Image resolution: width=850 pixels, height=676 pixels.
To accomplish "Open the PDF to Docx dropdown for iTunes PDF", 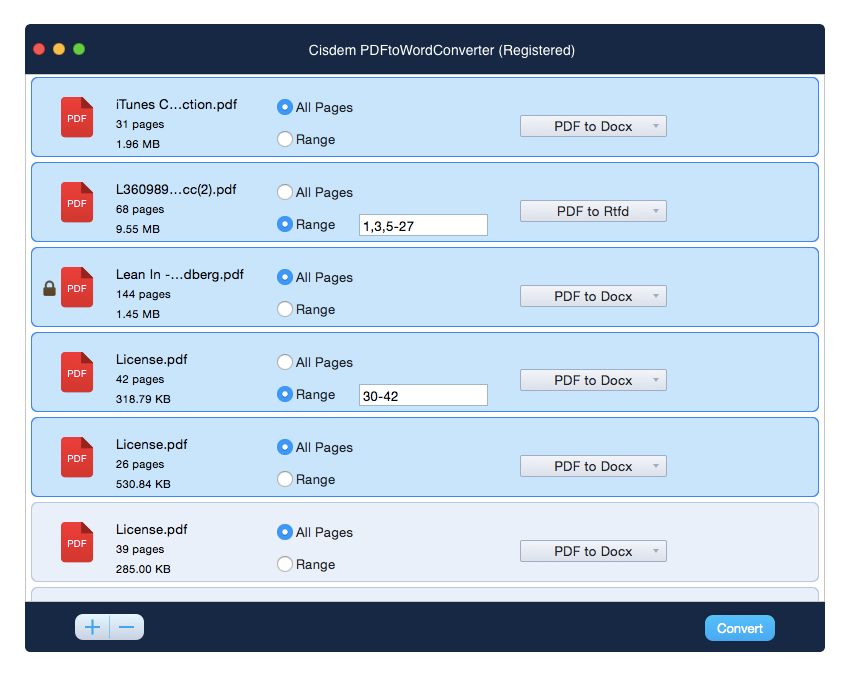I will click(x=593, y=126).
